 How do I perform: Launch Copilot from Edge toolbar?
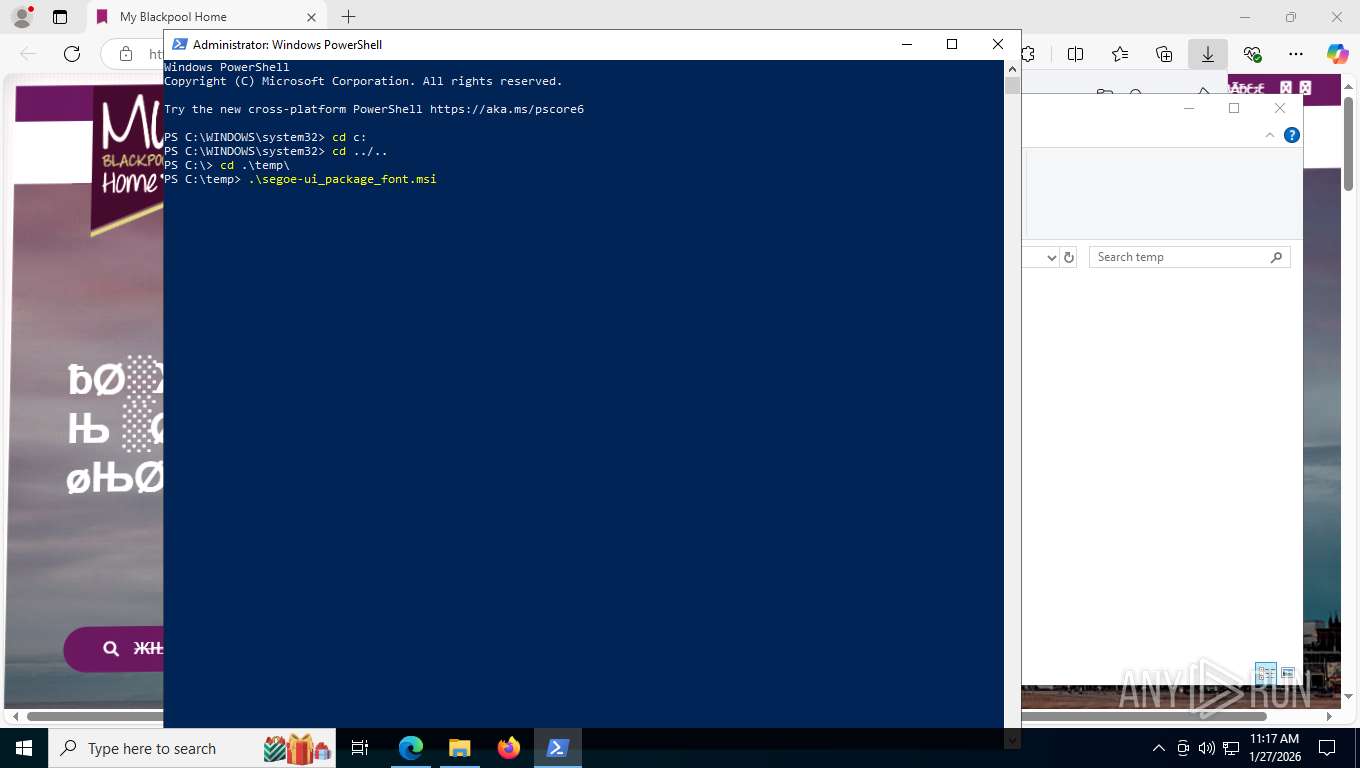1337,54
